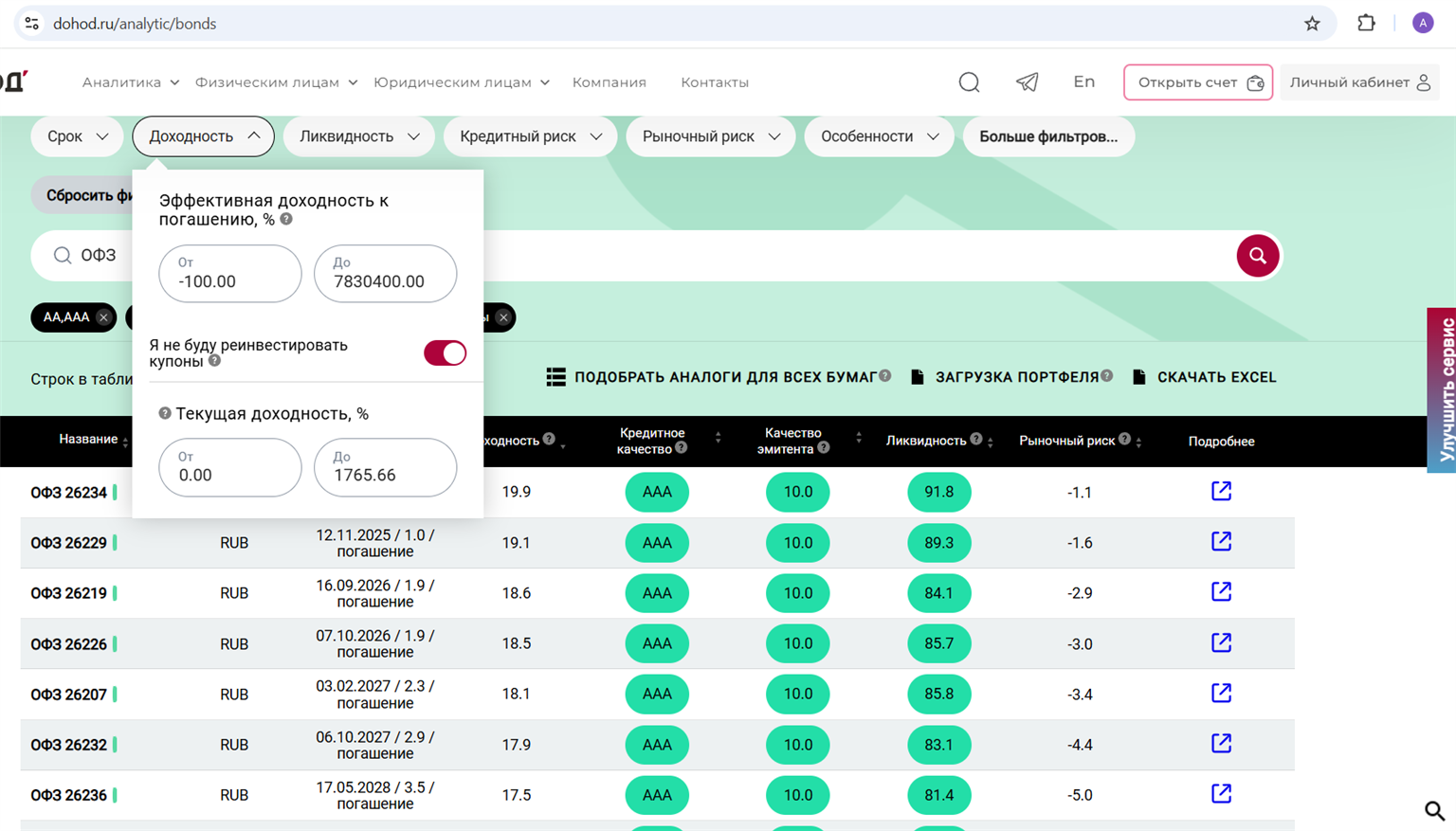This screenshot has height=831, width=1456.
Task: Go to the Контакты page
Action: [714, 82]
